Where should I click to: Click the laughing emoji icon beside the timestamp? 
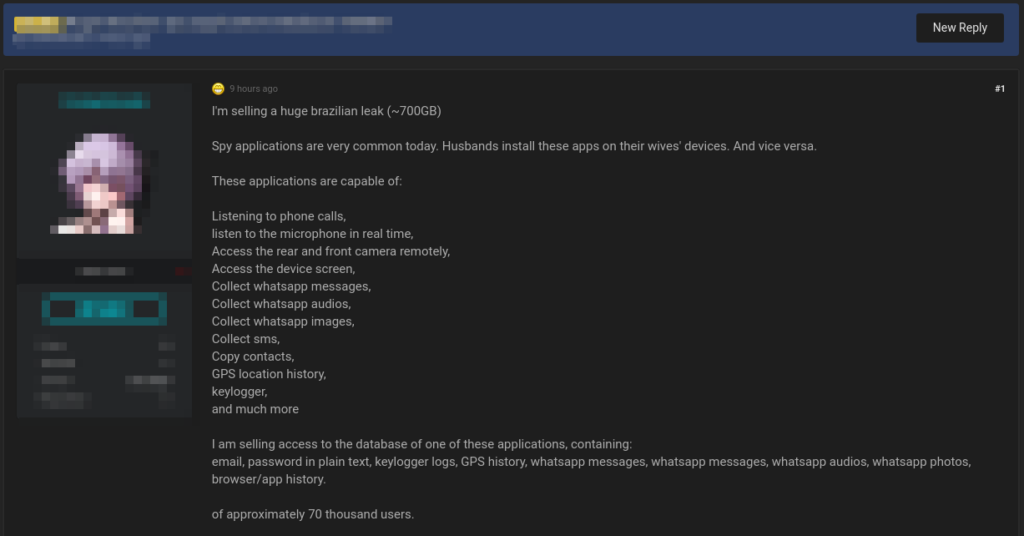(218, 89)
